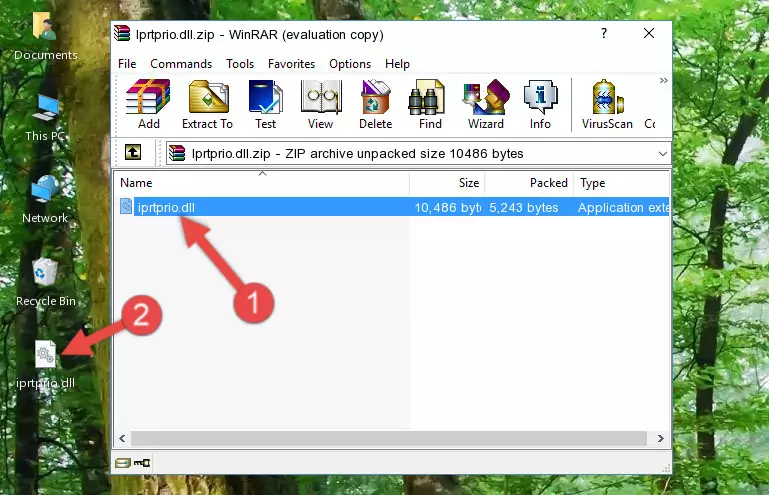The height and width of the screenshot is (495, 769).
Task: Open the Commands menu
Action: coord(181,64)
